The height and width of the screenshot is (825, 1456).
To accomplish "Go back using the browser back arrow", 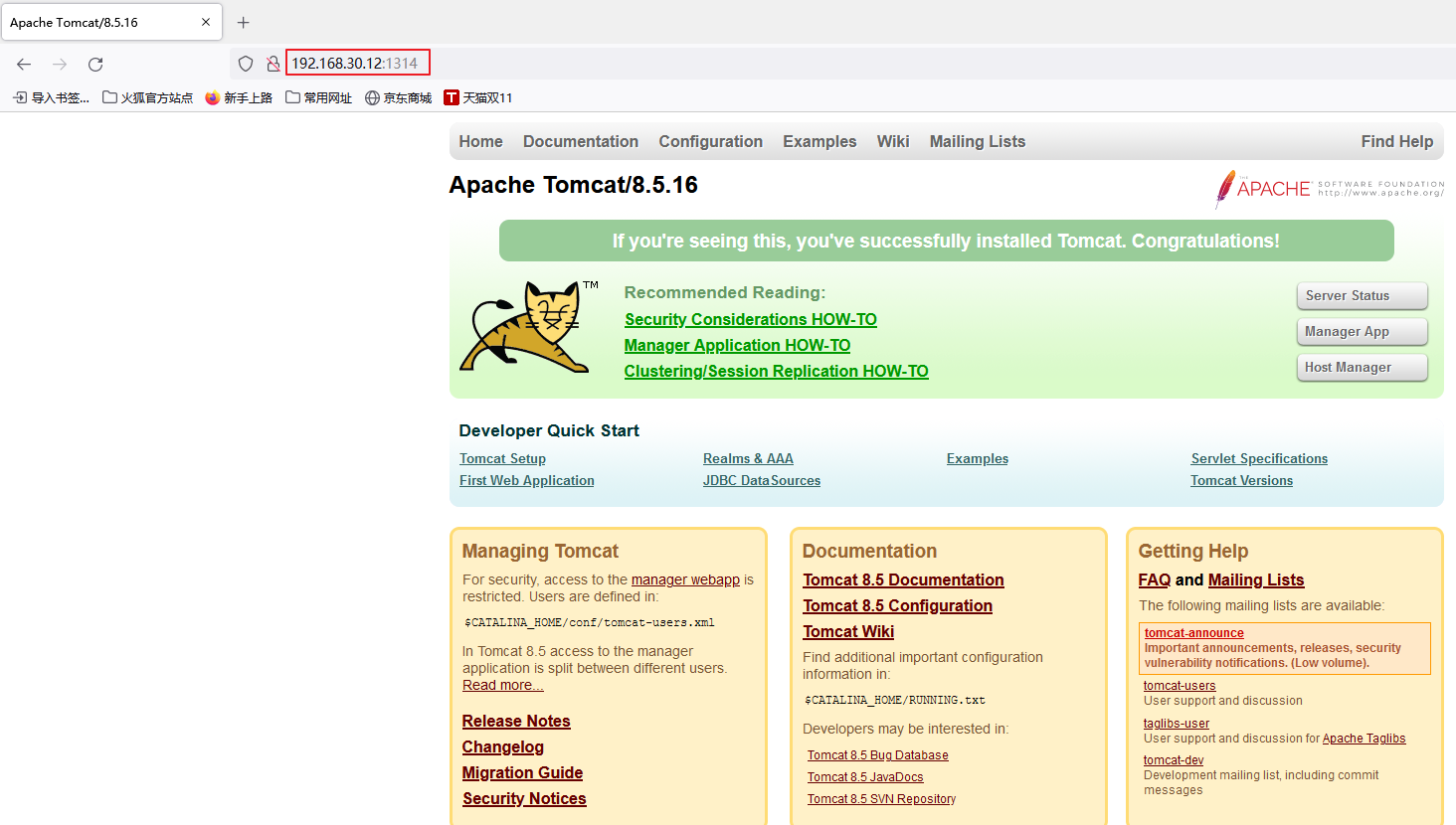I will pyautogui.click(x=24, y=64).
